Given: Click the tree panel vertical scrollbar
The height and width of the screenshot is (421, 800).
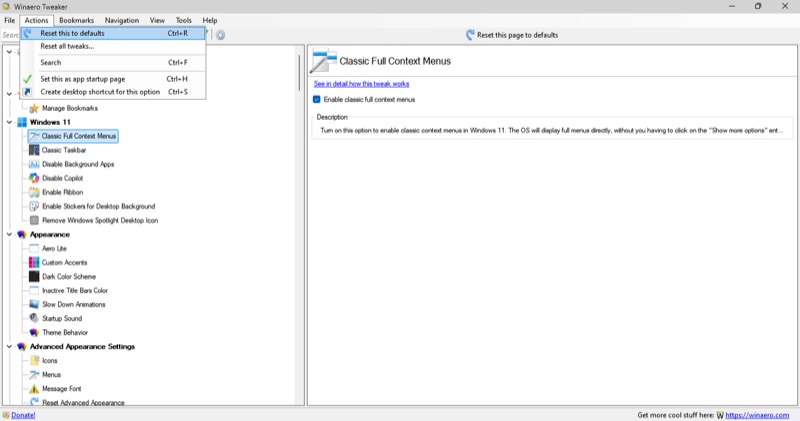Looking at the screenshot, I should pos(299,72).
